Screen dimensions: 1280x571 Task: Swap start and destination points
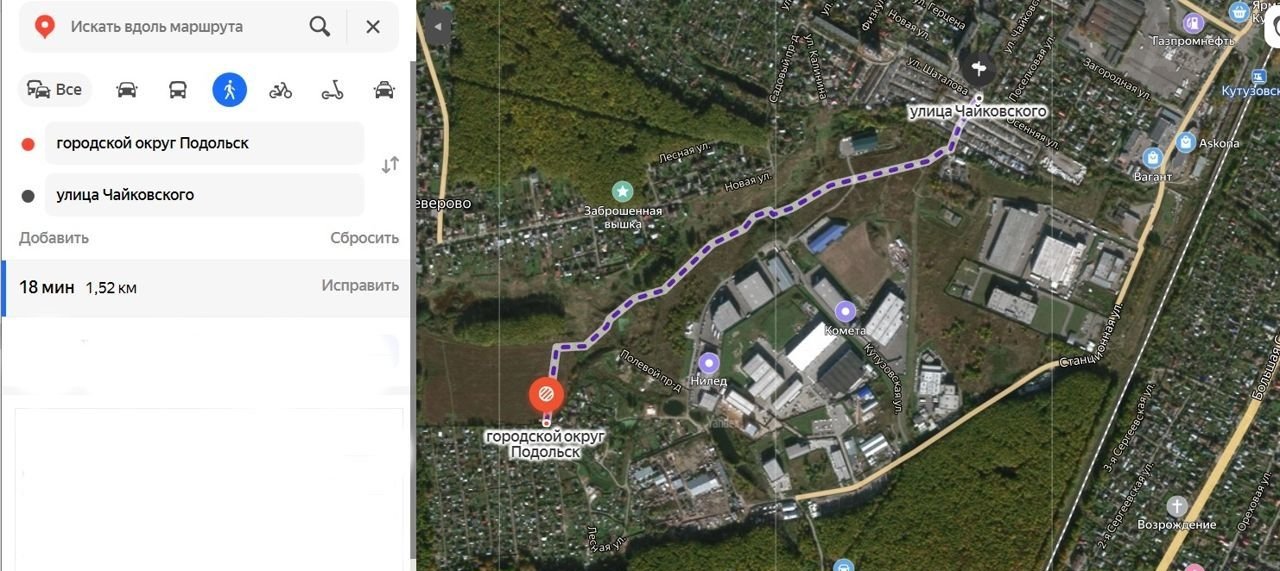pyautogui.click(x=390, y=165)
